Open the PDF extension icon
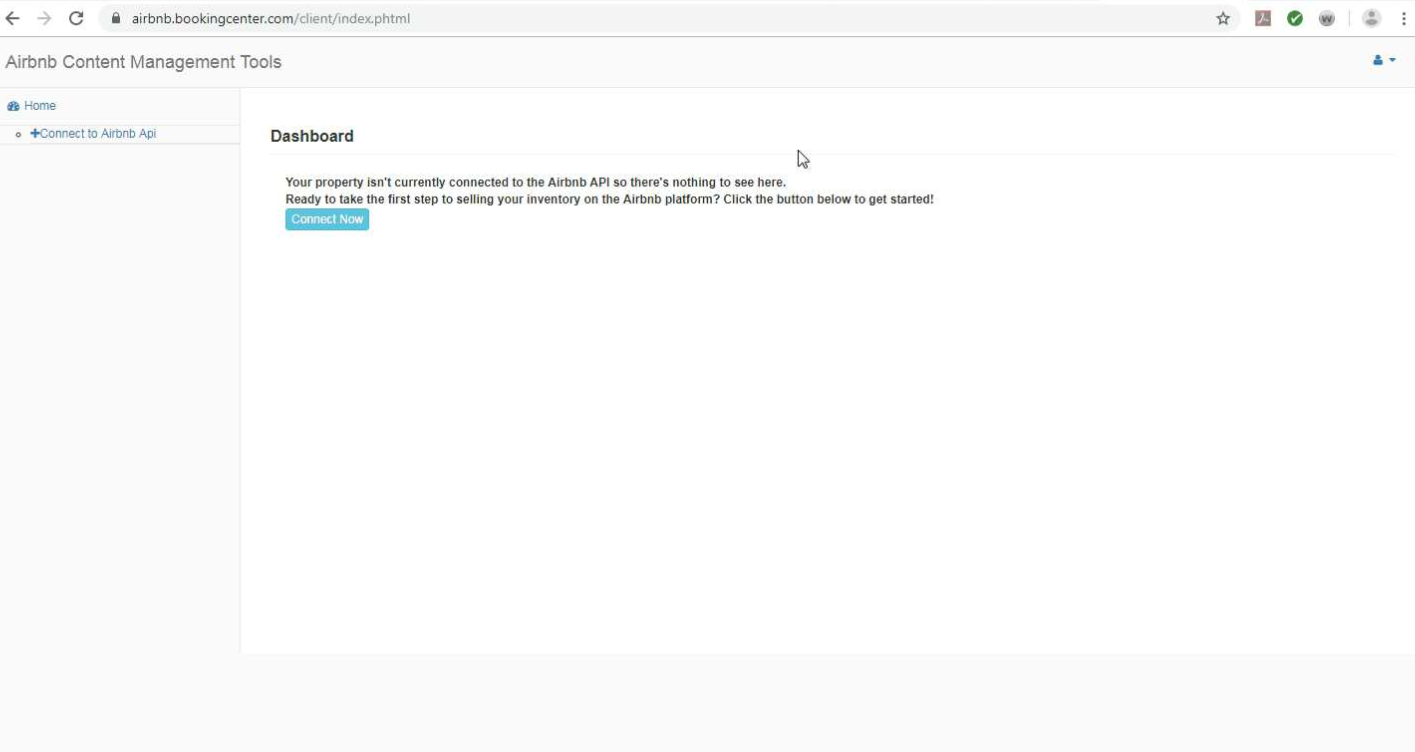The width and height of the screenshot is (1415, 752). coord(1263,18)
